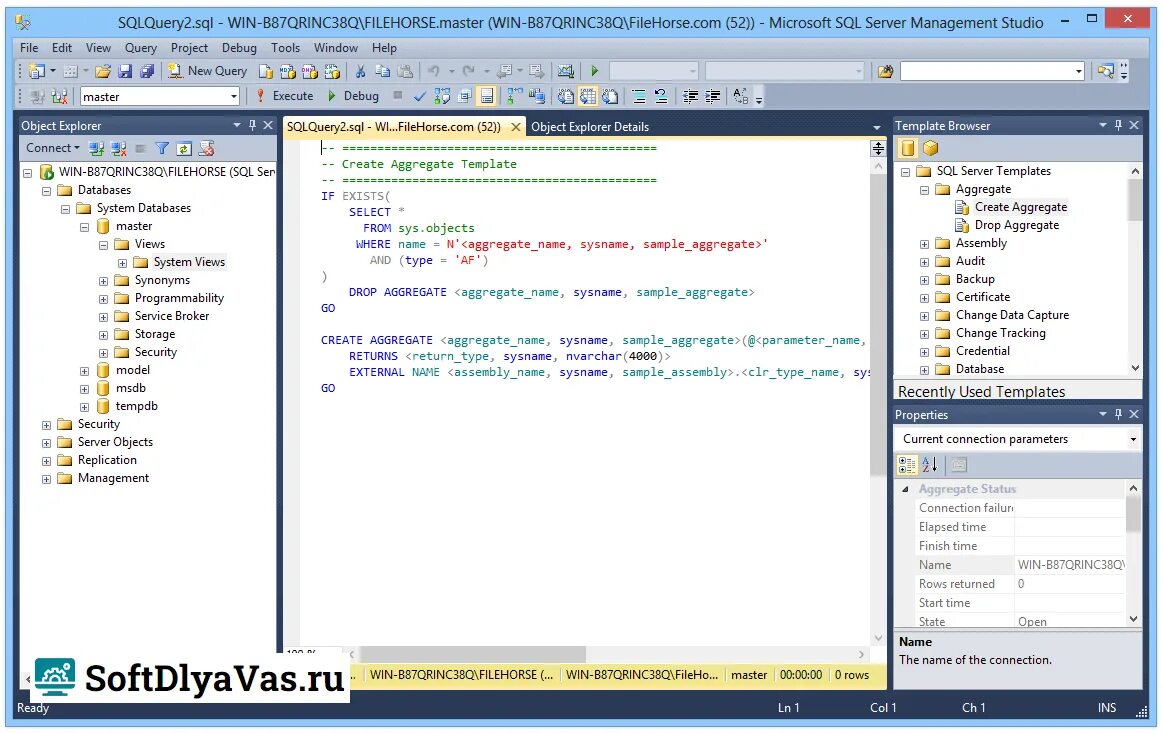
Task: Click the Increase Indent icon
Action: click(713, 96)
